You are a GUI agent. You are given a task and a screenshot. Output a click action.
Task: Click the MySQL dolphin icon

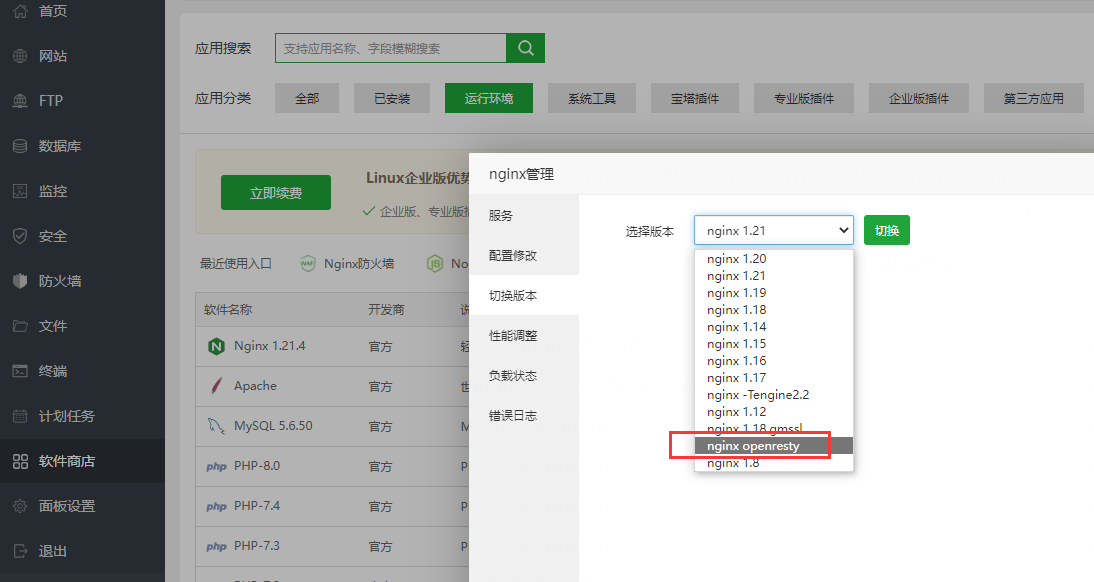pos(216,426)
